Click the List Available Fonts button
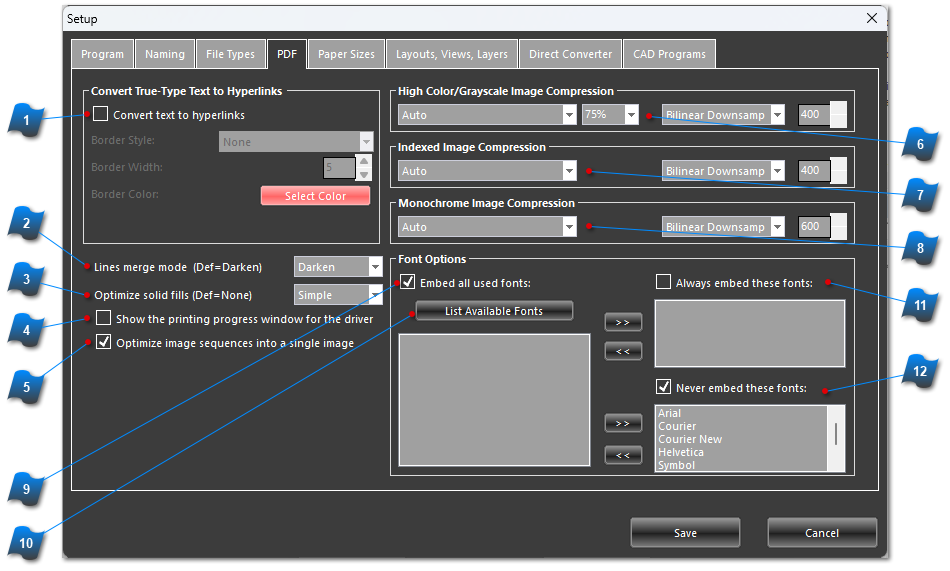The image size is (950, 571). [x=494, y=311]
